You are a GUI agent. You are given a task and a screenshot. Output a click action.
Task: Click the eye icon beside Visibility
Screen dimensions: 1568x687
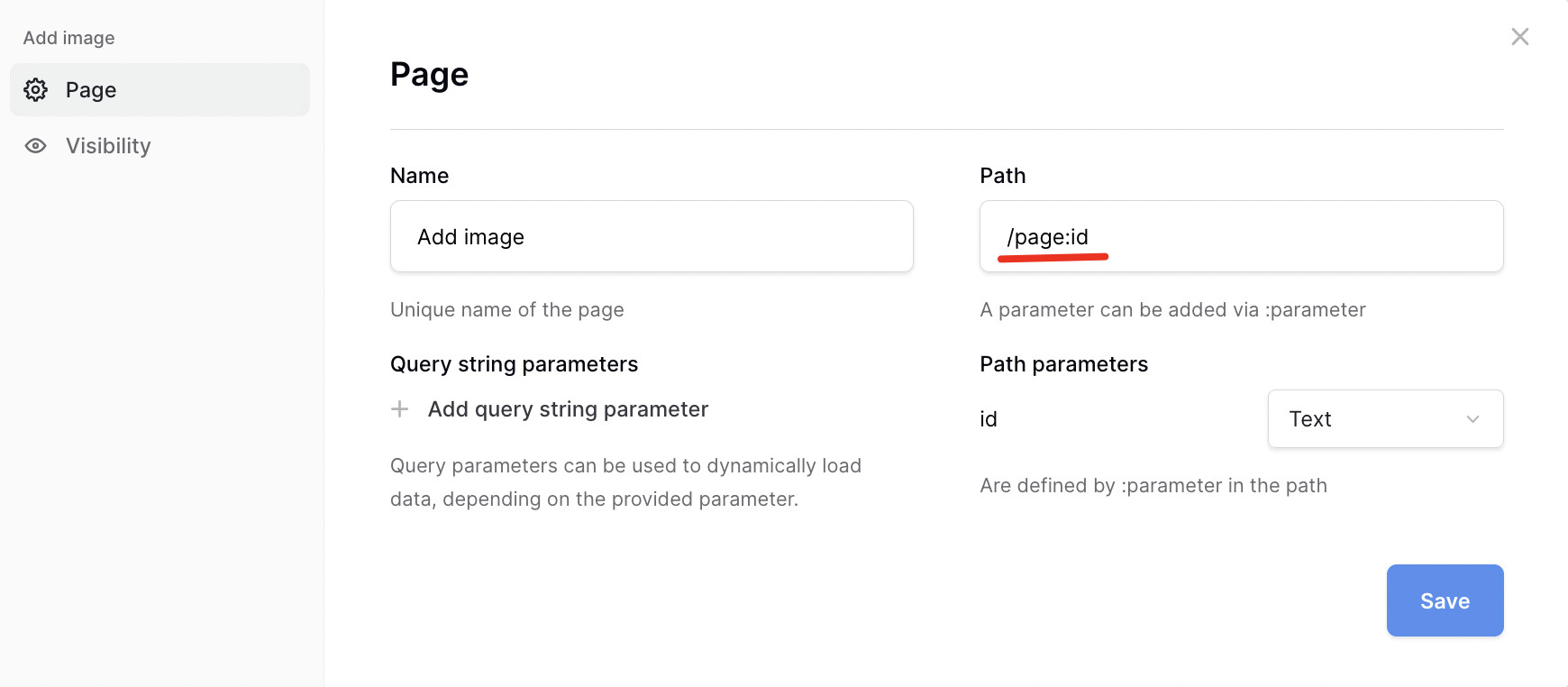[x=36, y=146]
